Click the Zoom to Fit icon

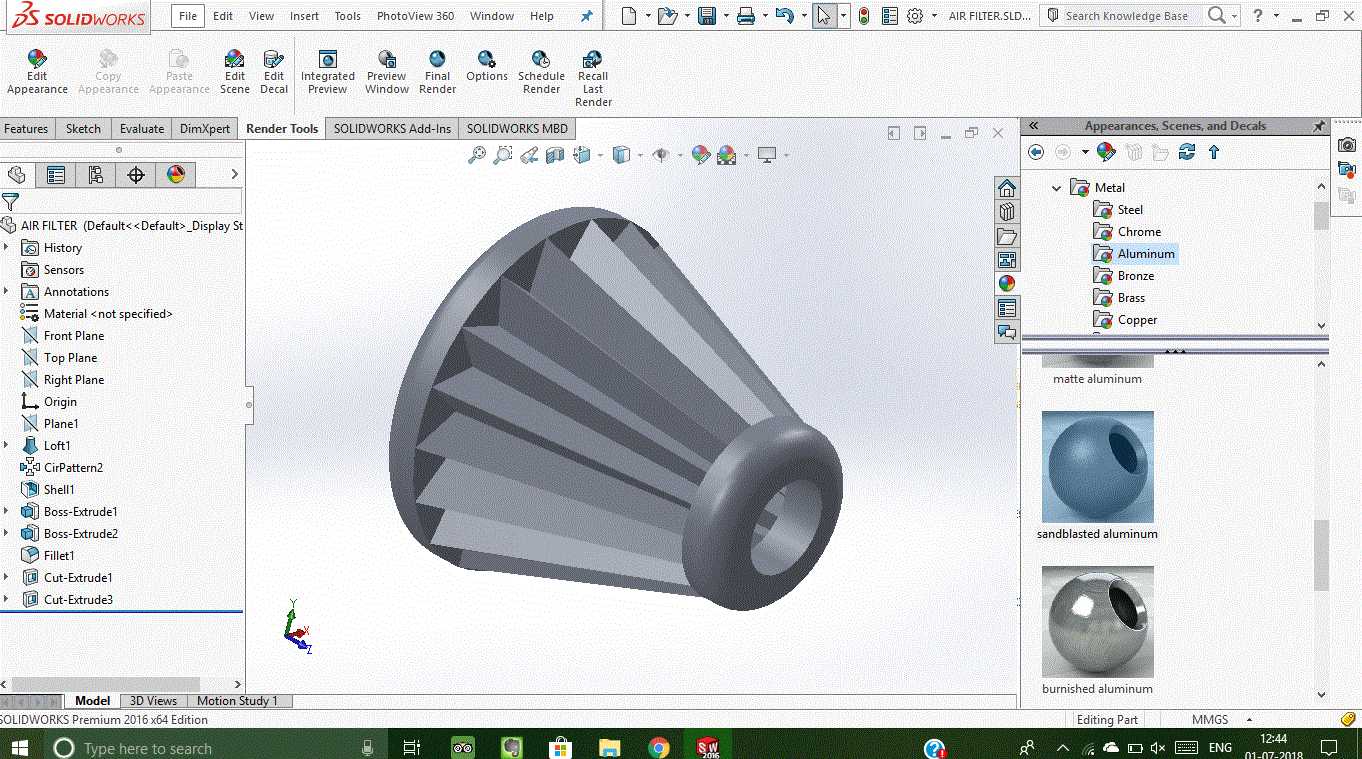tap(477, 155)
